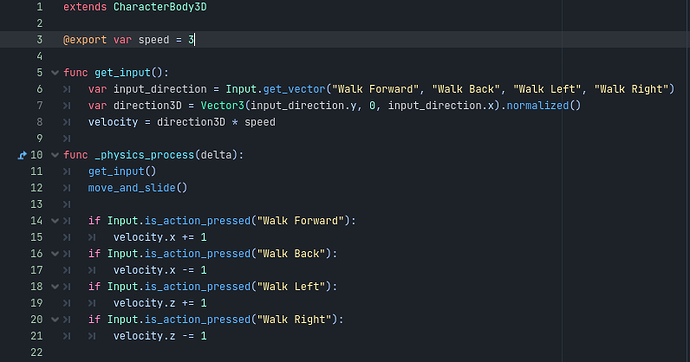
Task: Click the get_vector method call
Action: (294, 89)
